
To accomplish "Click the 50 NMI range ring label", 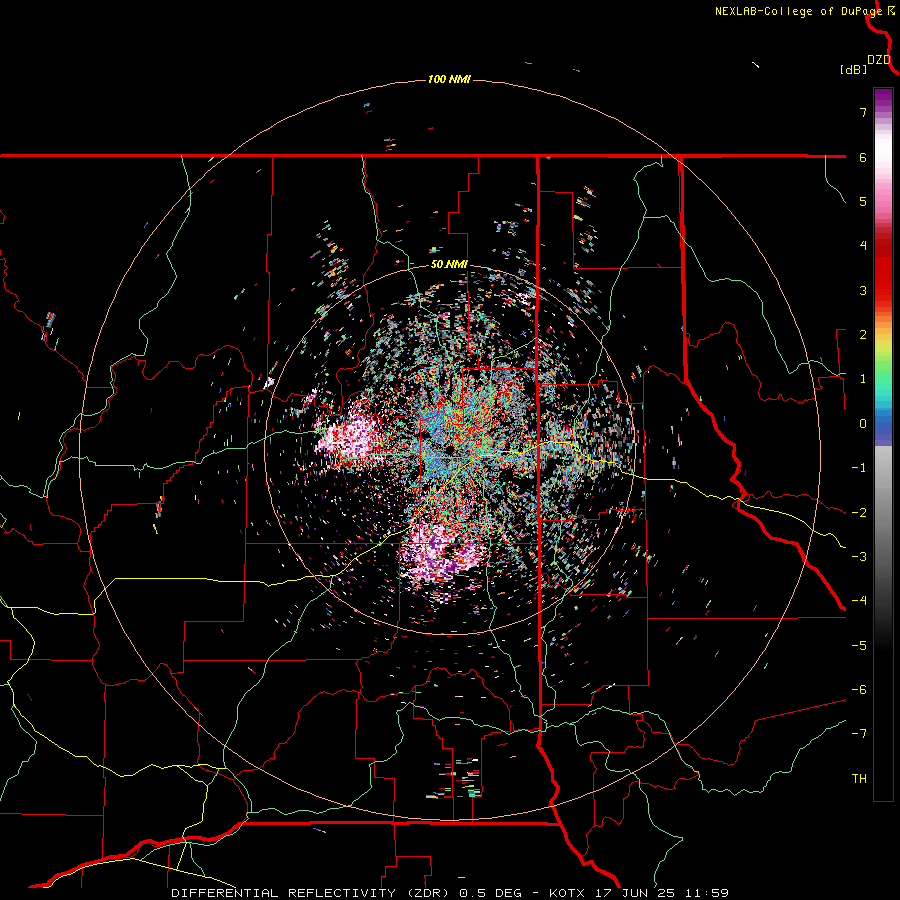I will [449, 265].
